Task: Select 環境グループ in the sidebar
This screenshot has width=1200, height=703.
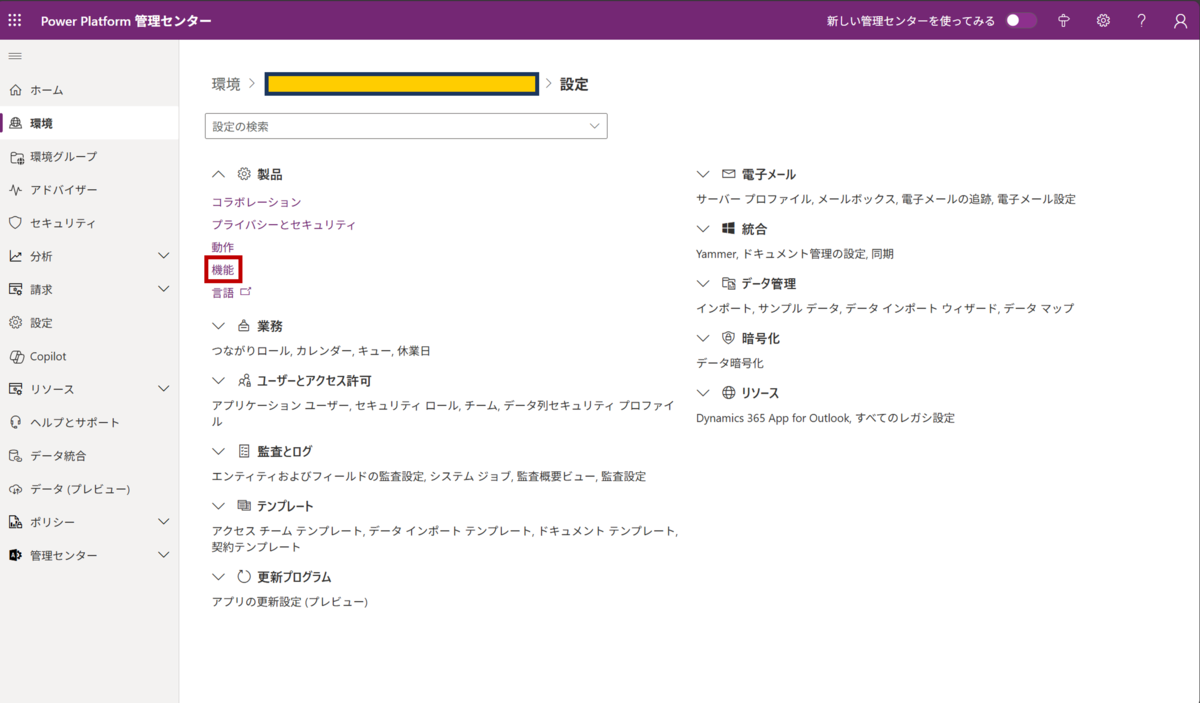Action: pos(63,157)
